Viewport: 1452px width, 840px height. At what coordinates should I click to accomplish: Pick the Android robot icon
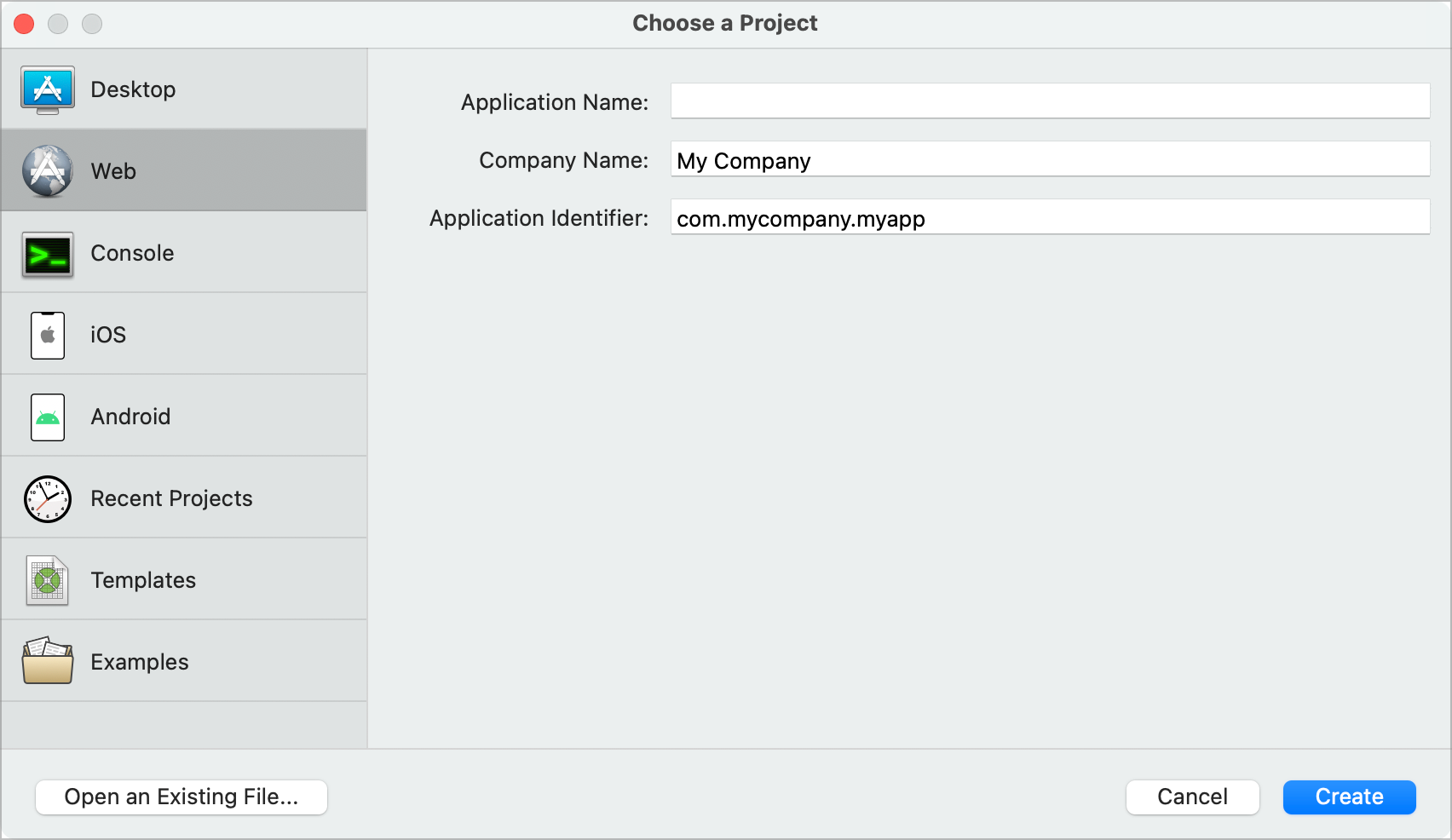(x=48, y=417)
